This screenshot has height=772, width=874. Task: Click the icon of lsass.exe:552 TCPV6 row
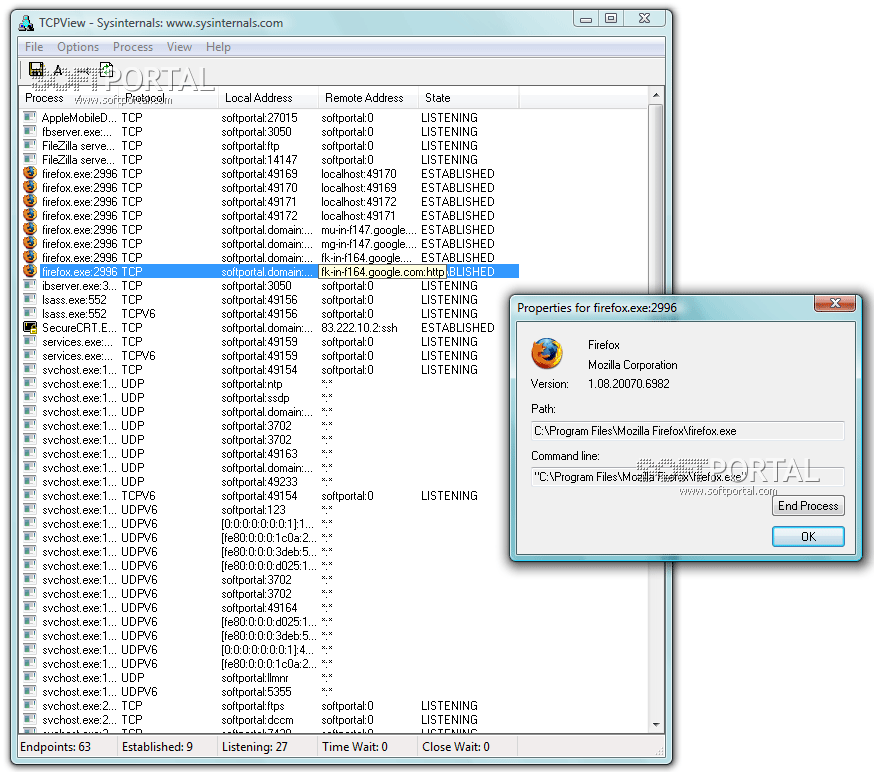click(x=30, y=313)
